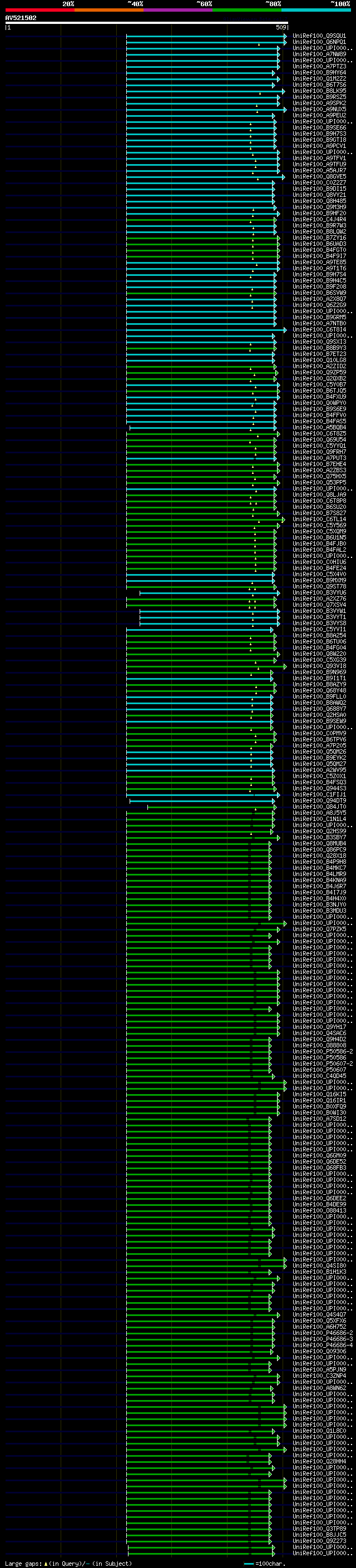Select hit UniRef100_B7ZY16
Viewport: 356px width, 1568px height.
319,238
